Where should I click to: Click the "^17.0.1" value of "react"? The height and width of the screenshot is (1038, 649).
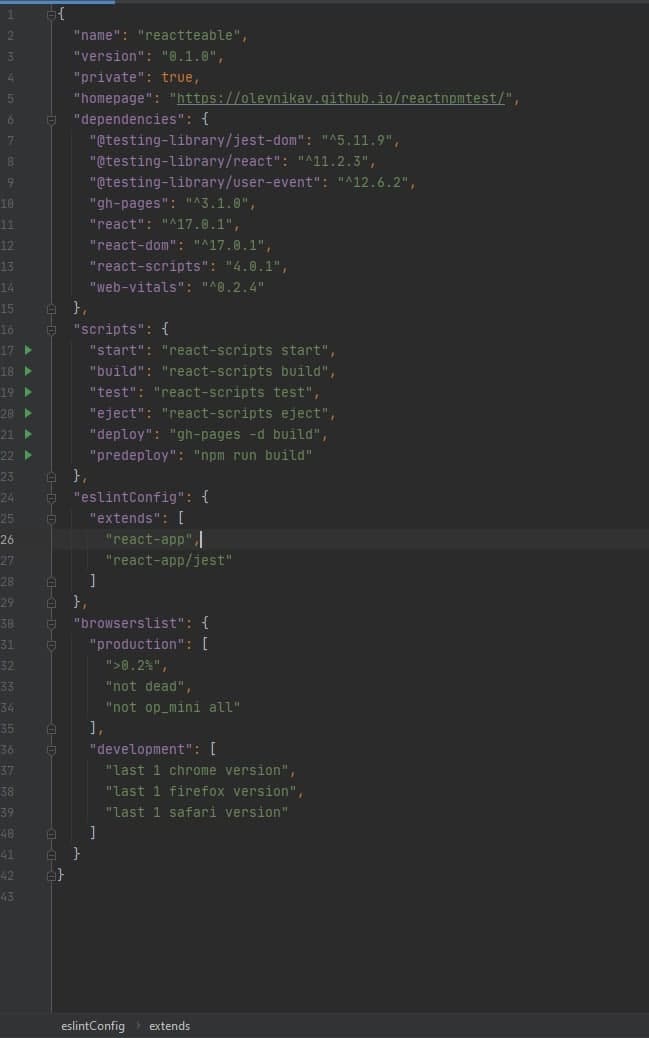tap(197, 224)
